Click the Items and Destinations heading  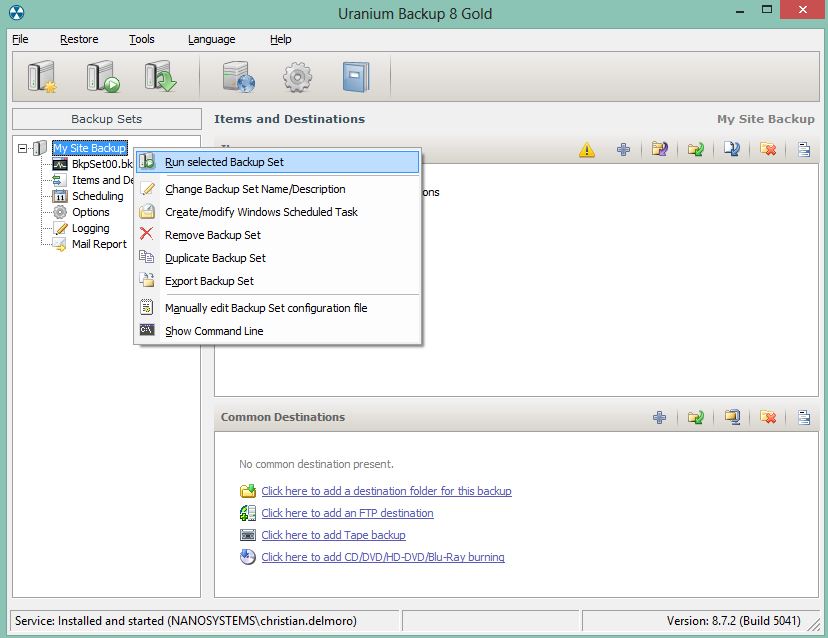tap(289, 119)
